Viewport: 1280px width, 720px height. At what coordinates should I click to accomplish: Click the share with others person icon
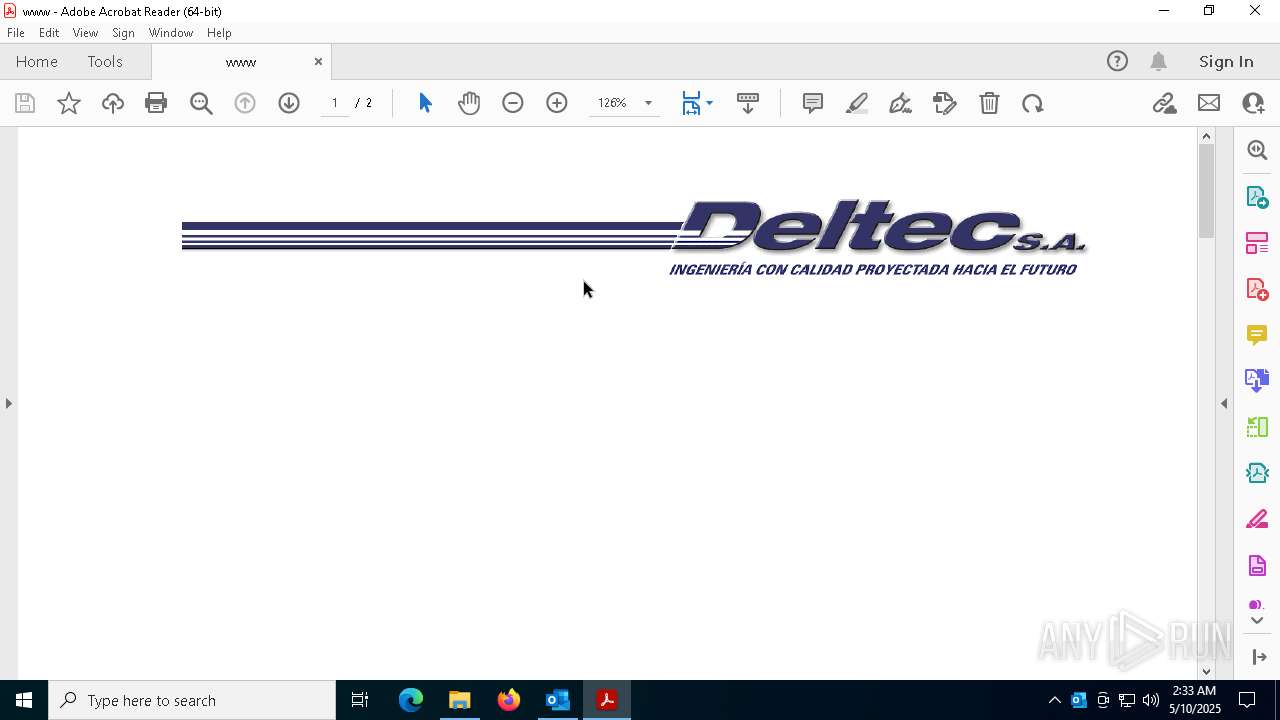tap(1253, 103)
